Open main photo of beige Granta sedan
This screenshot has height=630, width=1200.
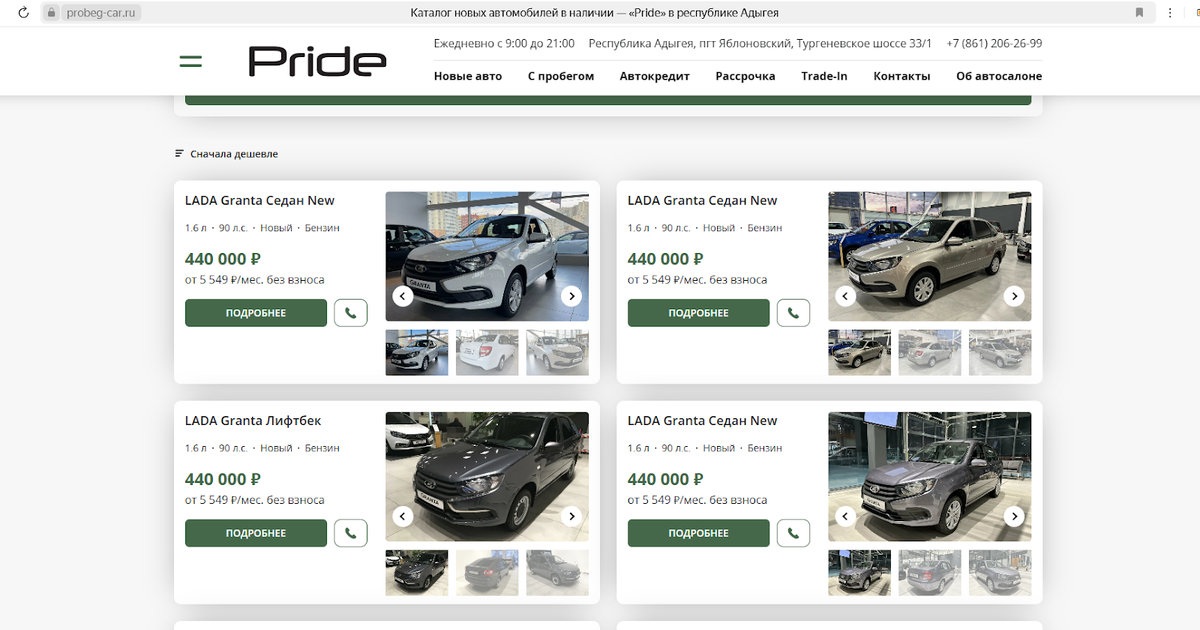(x=930, y=256)
